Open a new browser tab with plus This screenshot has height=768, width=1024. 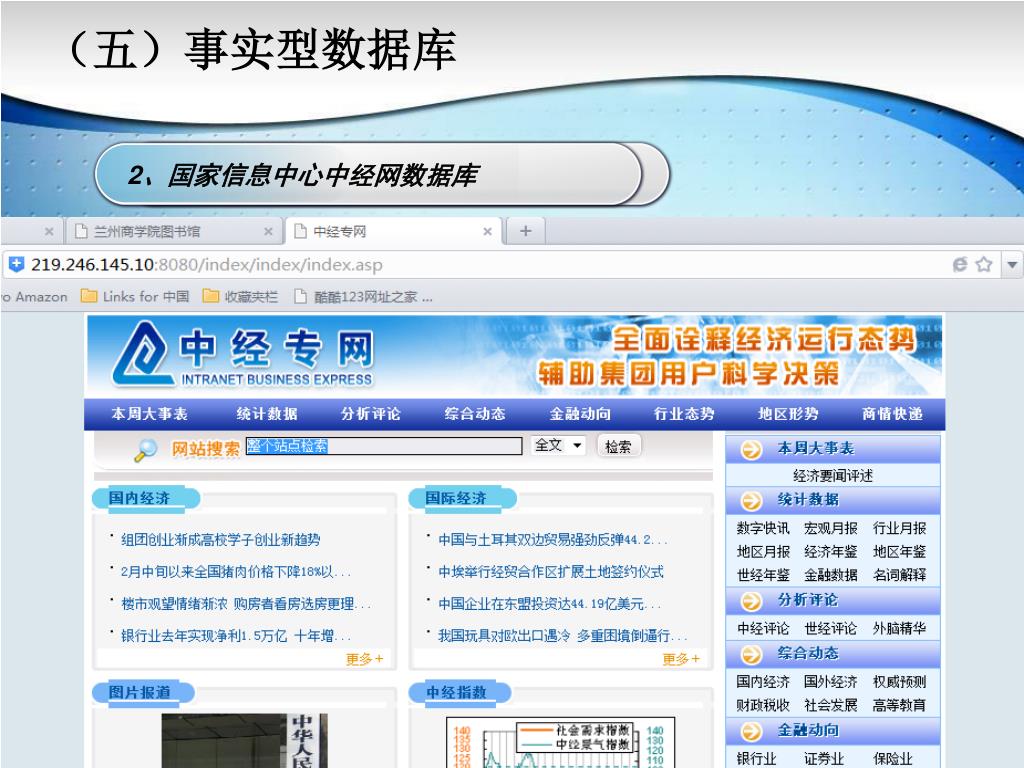(526, 231)
